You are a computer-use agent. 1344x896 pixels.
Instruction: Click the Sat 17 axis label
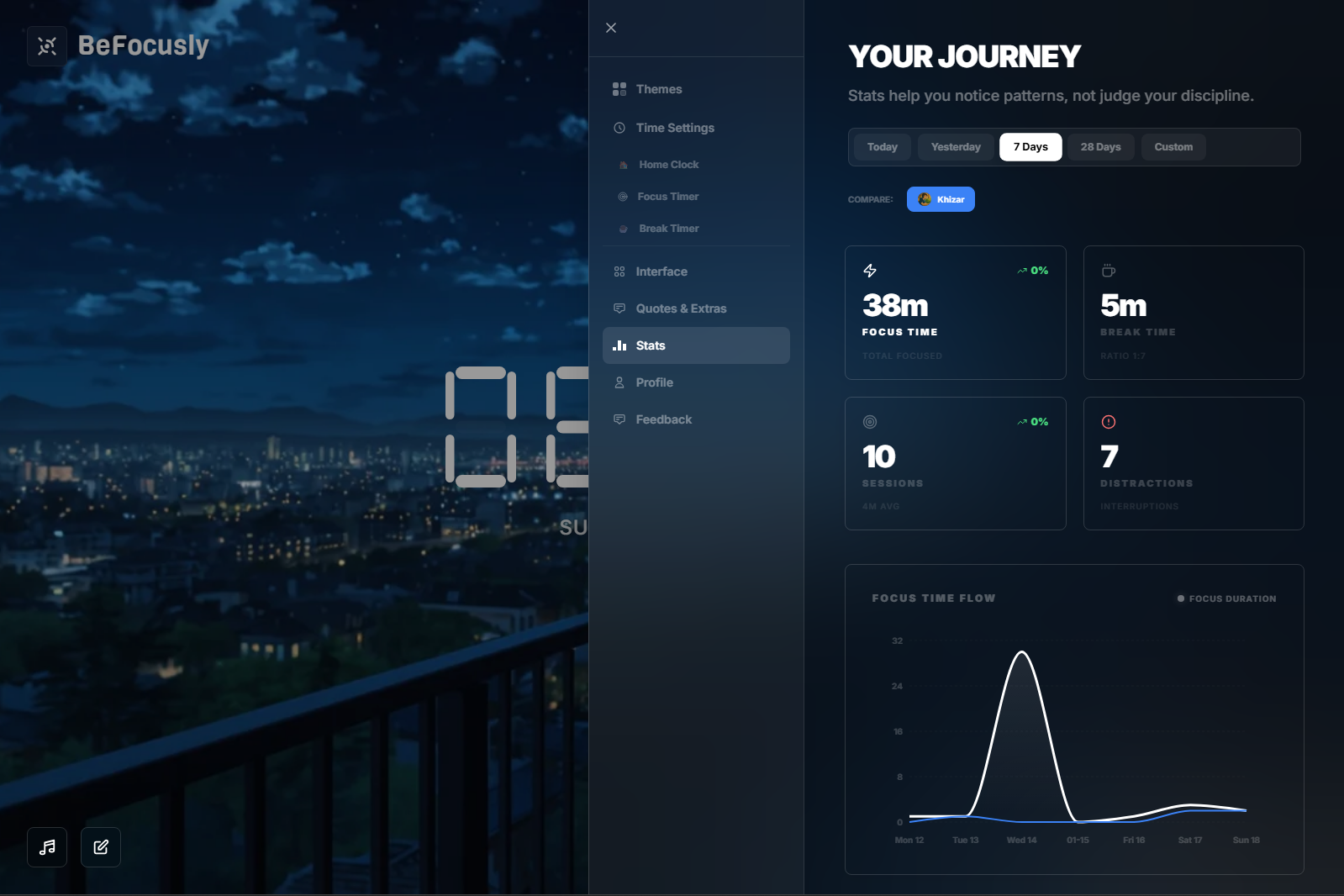pos(1190,840)
